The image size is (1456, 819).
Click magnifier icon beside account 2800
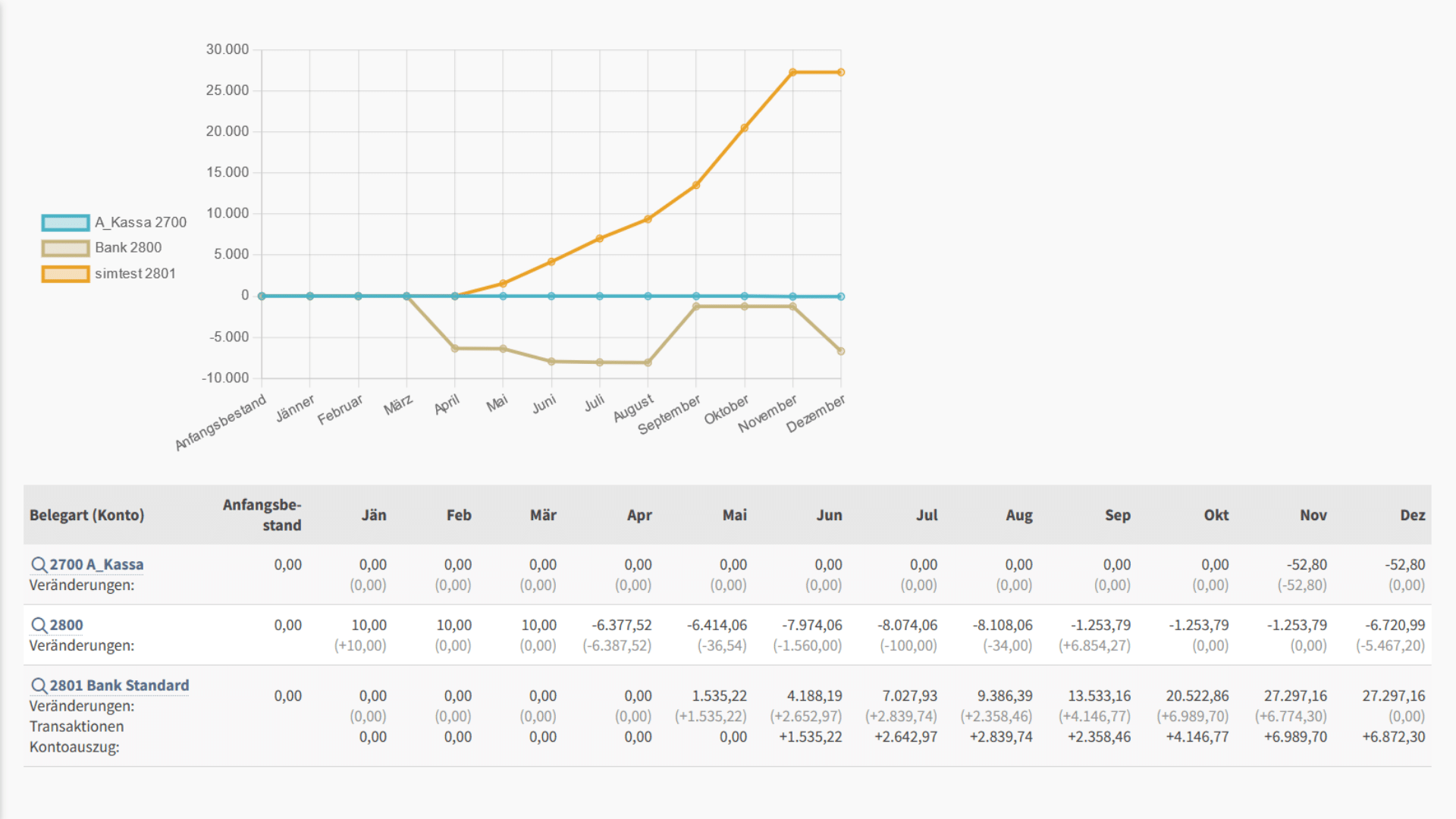pyautogui.click(x=39, y=626)
